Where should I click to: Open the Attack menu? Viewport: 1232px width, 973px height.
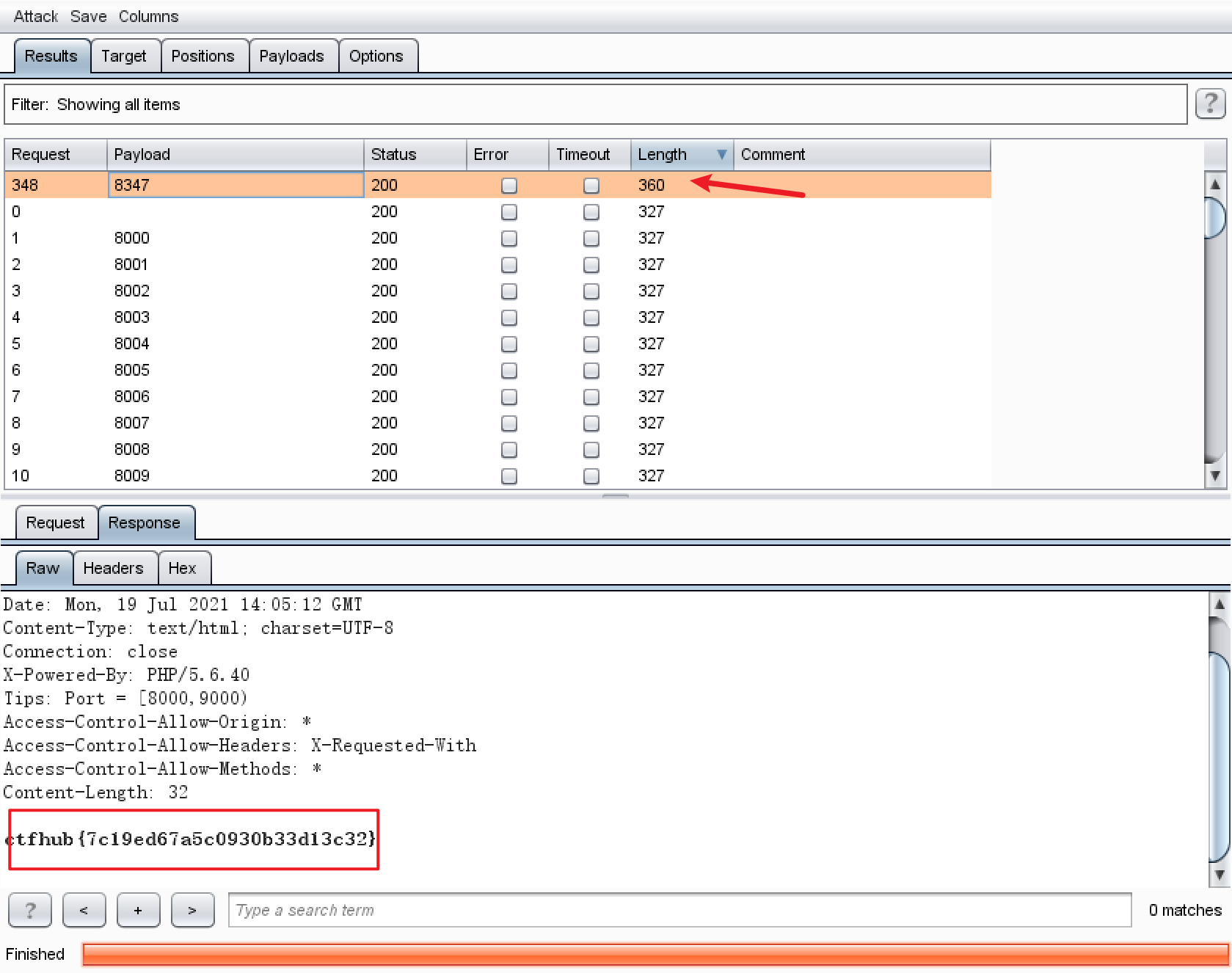pyautogui.click(x=35, y=16)
